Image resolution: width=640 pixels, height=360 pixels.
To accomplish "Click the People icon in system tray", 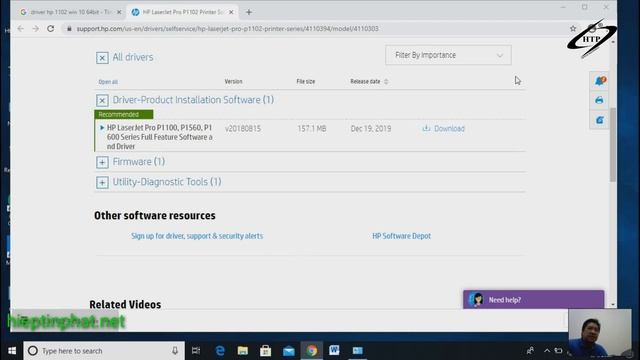I will [x=530, y=351].
